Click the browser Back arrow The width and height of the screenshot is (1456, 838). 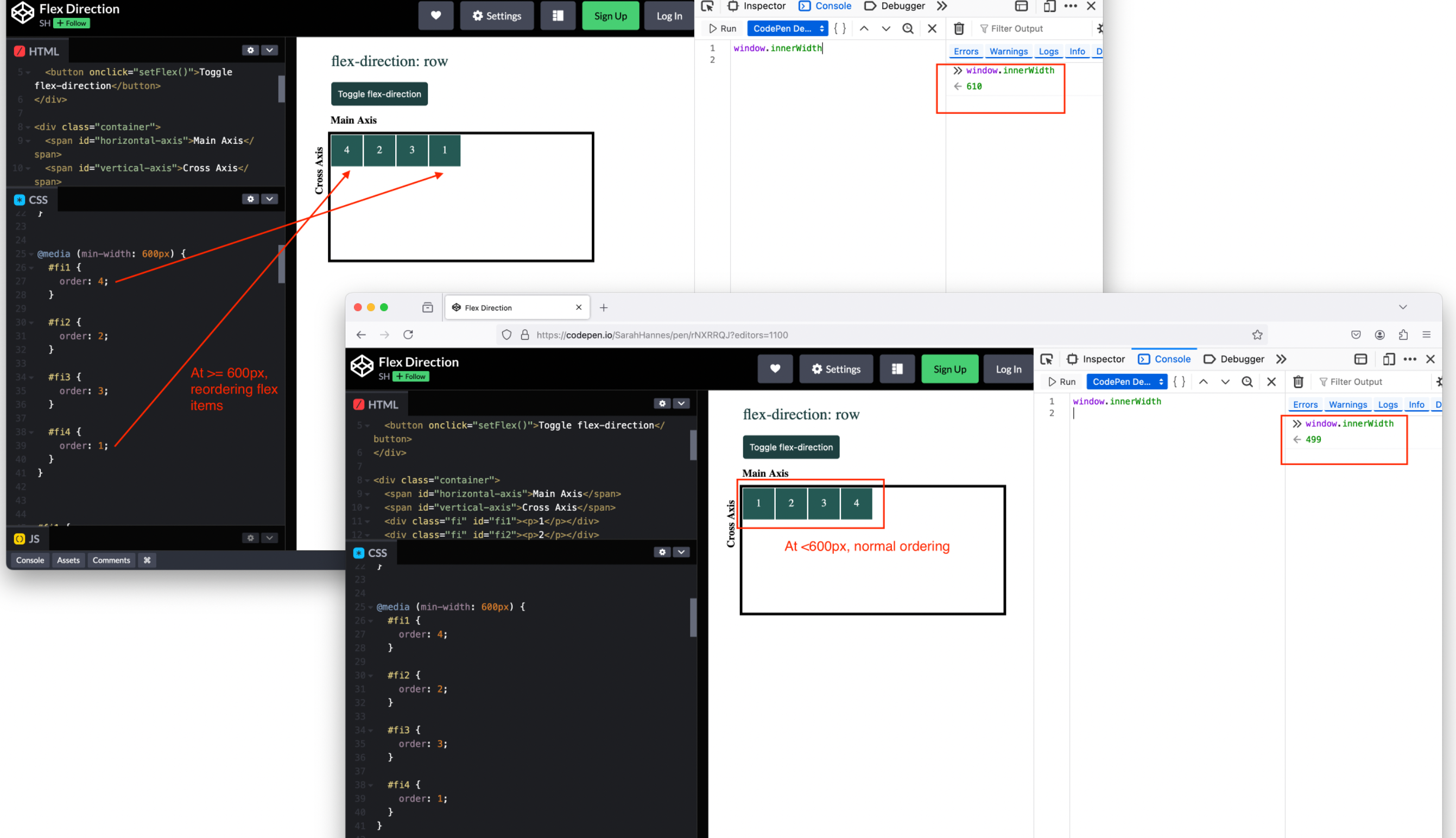[361, 334]
